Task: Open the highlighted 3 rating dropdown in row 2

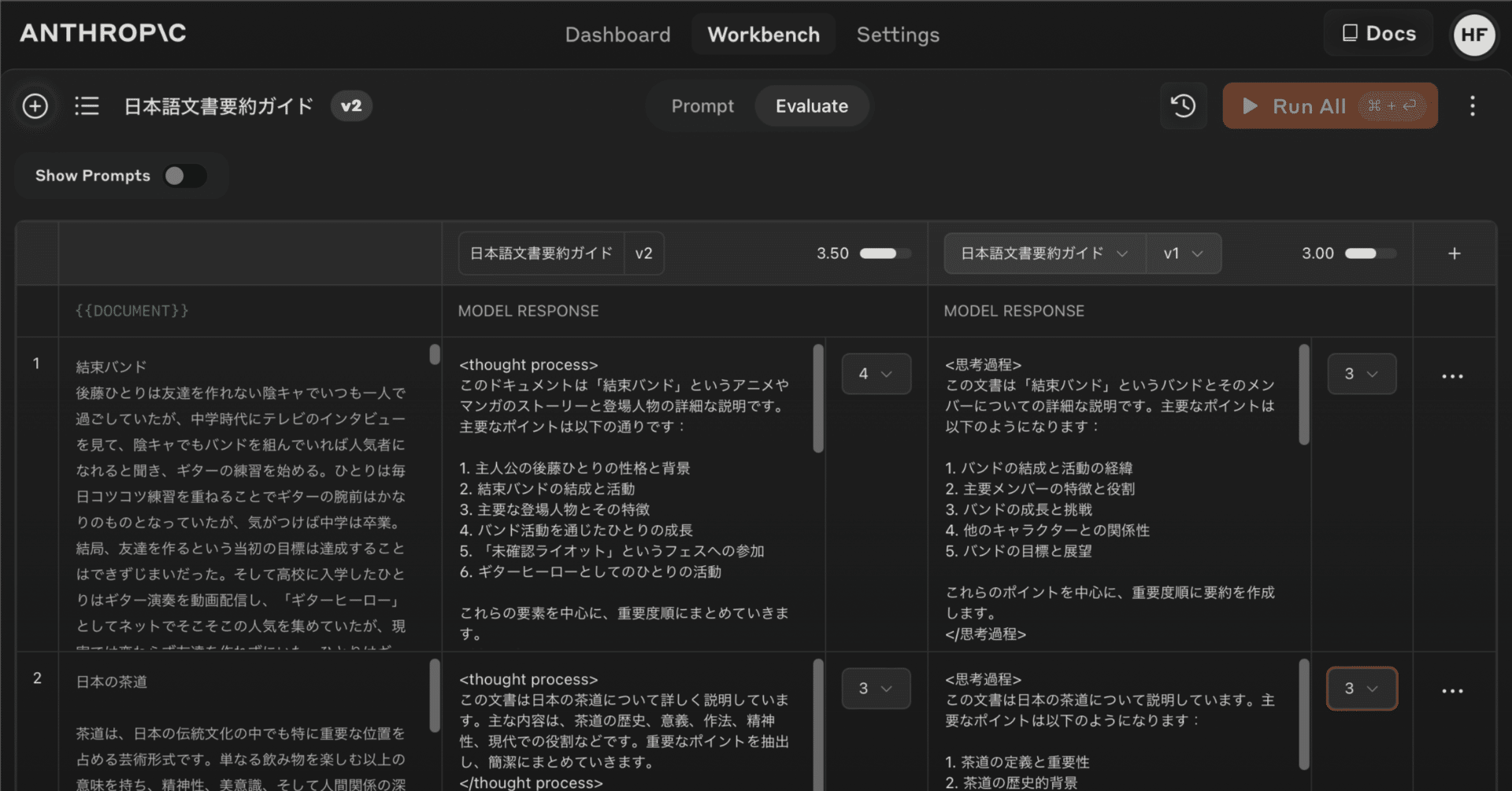Action: click(1362, 688)
